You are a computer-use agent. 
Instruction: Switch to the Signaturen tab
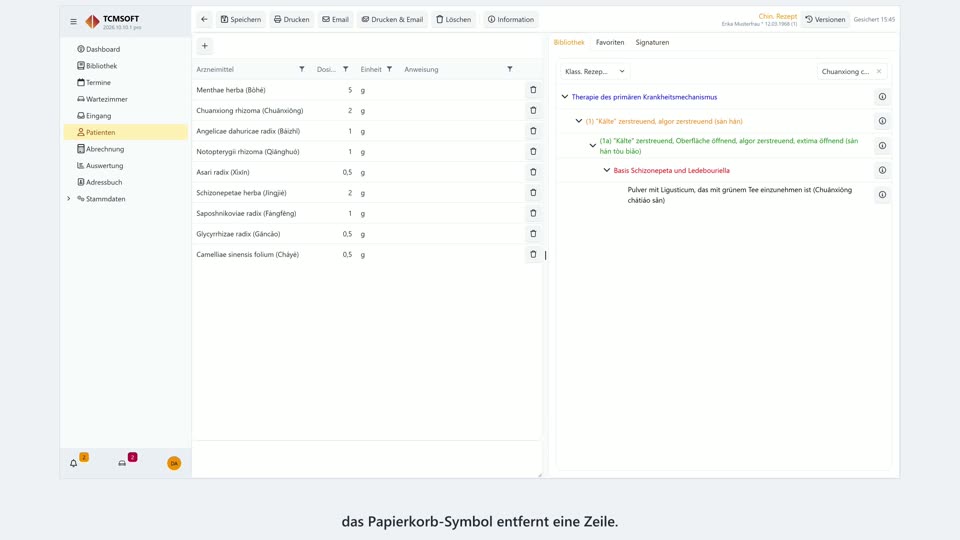click(652, 42)
